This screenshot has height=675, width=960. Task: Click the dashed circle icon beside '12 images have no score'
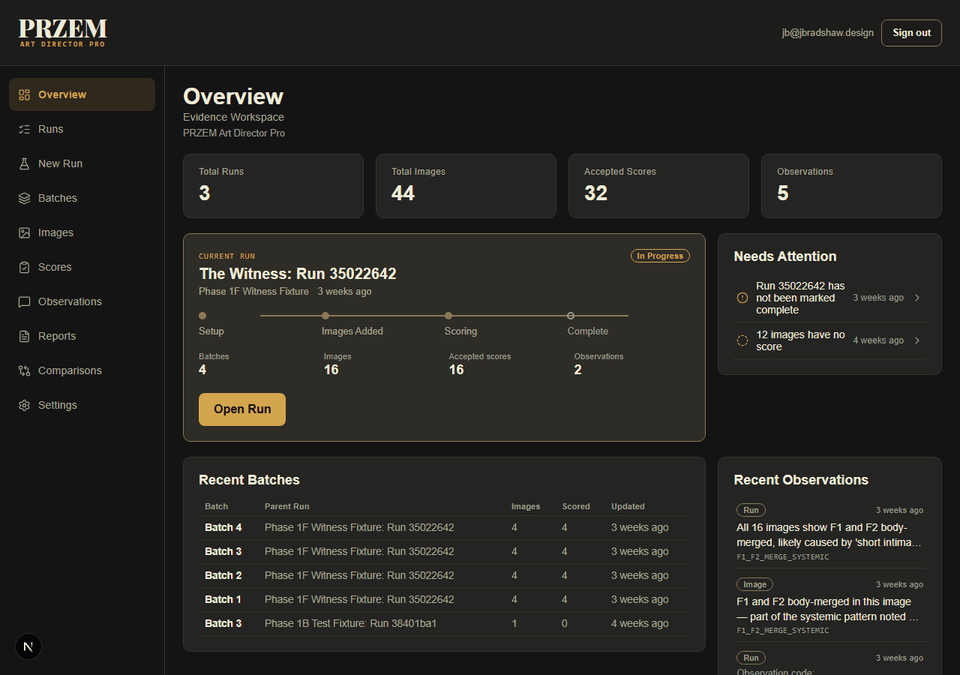[x=742, y=341]
